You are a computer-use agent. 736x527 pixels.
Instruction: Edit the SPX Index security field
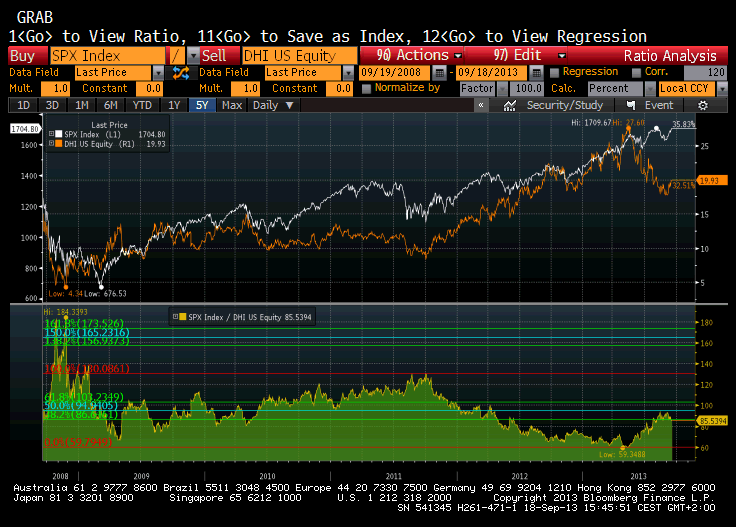tap(108, 56)
